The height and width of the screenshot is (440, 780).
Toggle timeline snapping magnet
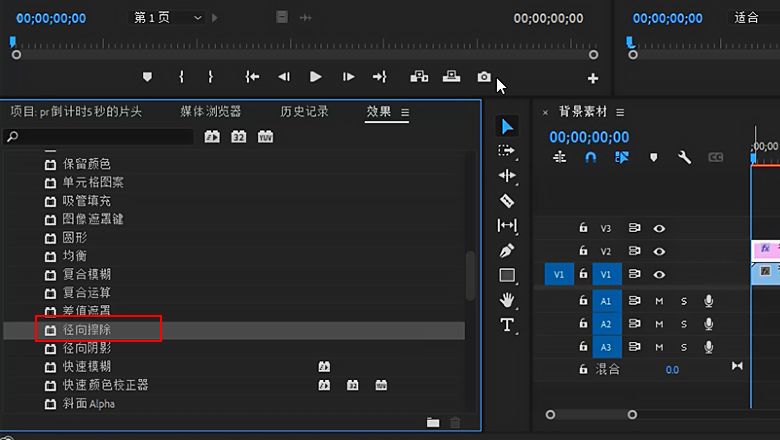(590, 158)
